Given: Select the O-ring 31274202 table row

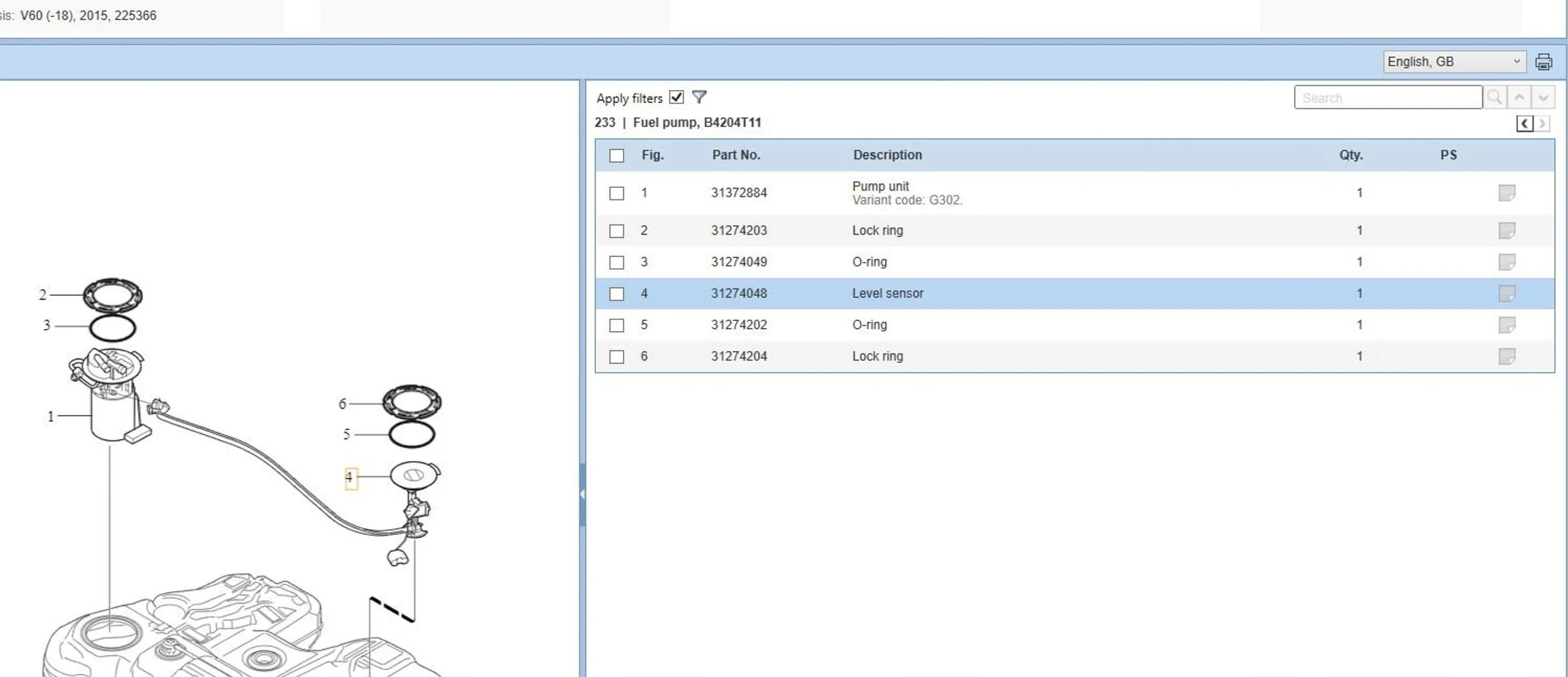Looking at the screenshot, I should pyautogui.click(x=1004, y=325).
